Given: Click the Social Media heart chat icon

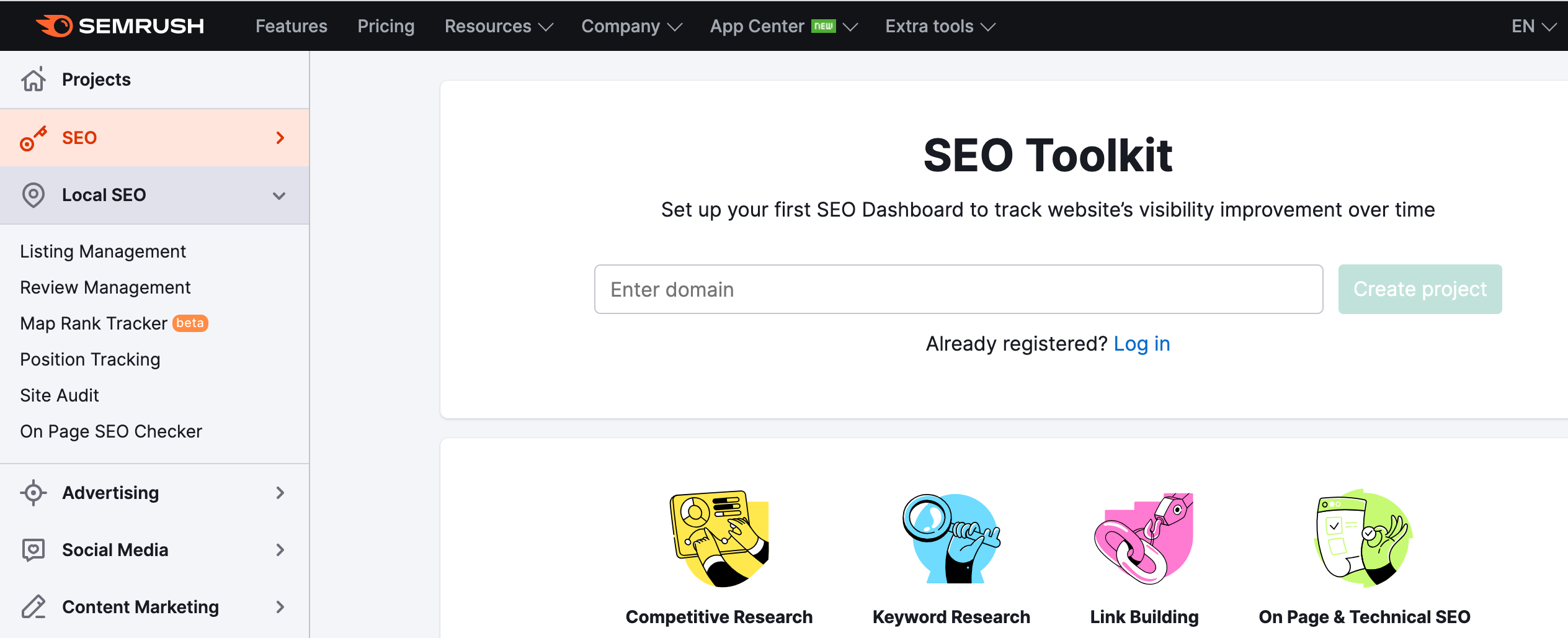Looking at the screenshot, I should tap(33, 550).
